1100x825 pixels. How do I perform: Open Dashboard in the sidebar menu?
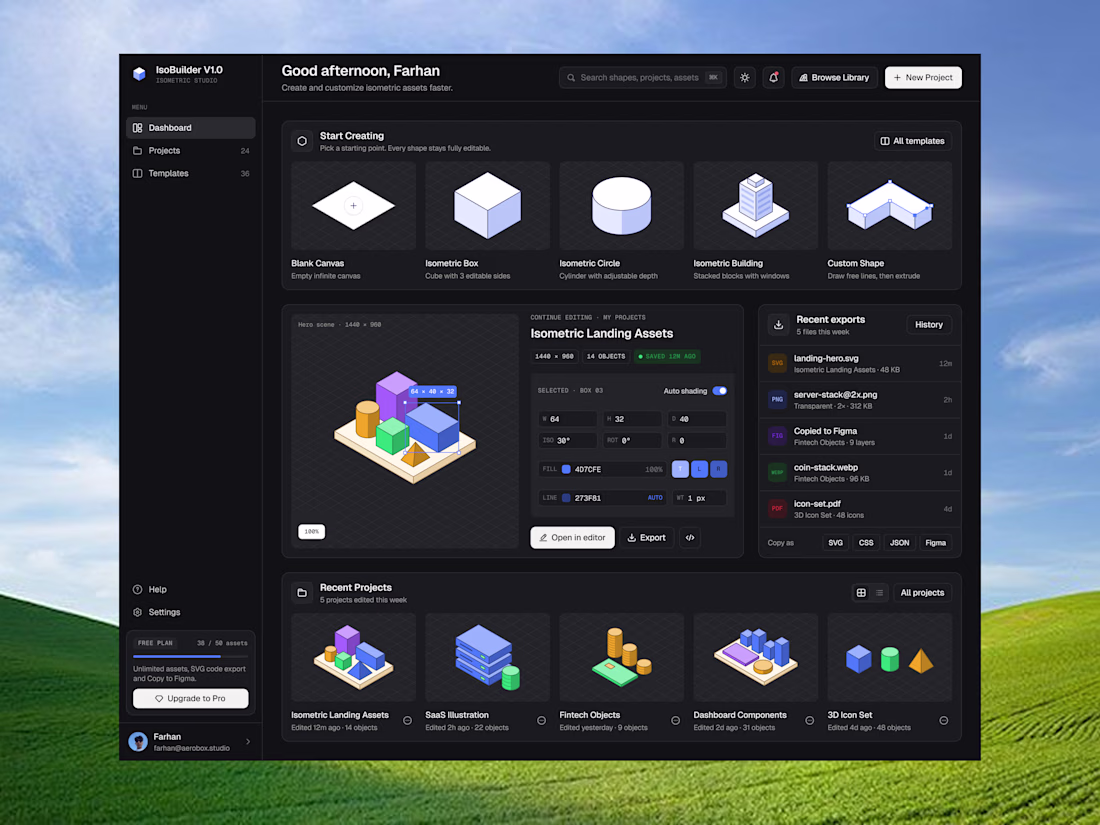[191, 128]
